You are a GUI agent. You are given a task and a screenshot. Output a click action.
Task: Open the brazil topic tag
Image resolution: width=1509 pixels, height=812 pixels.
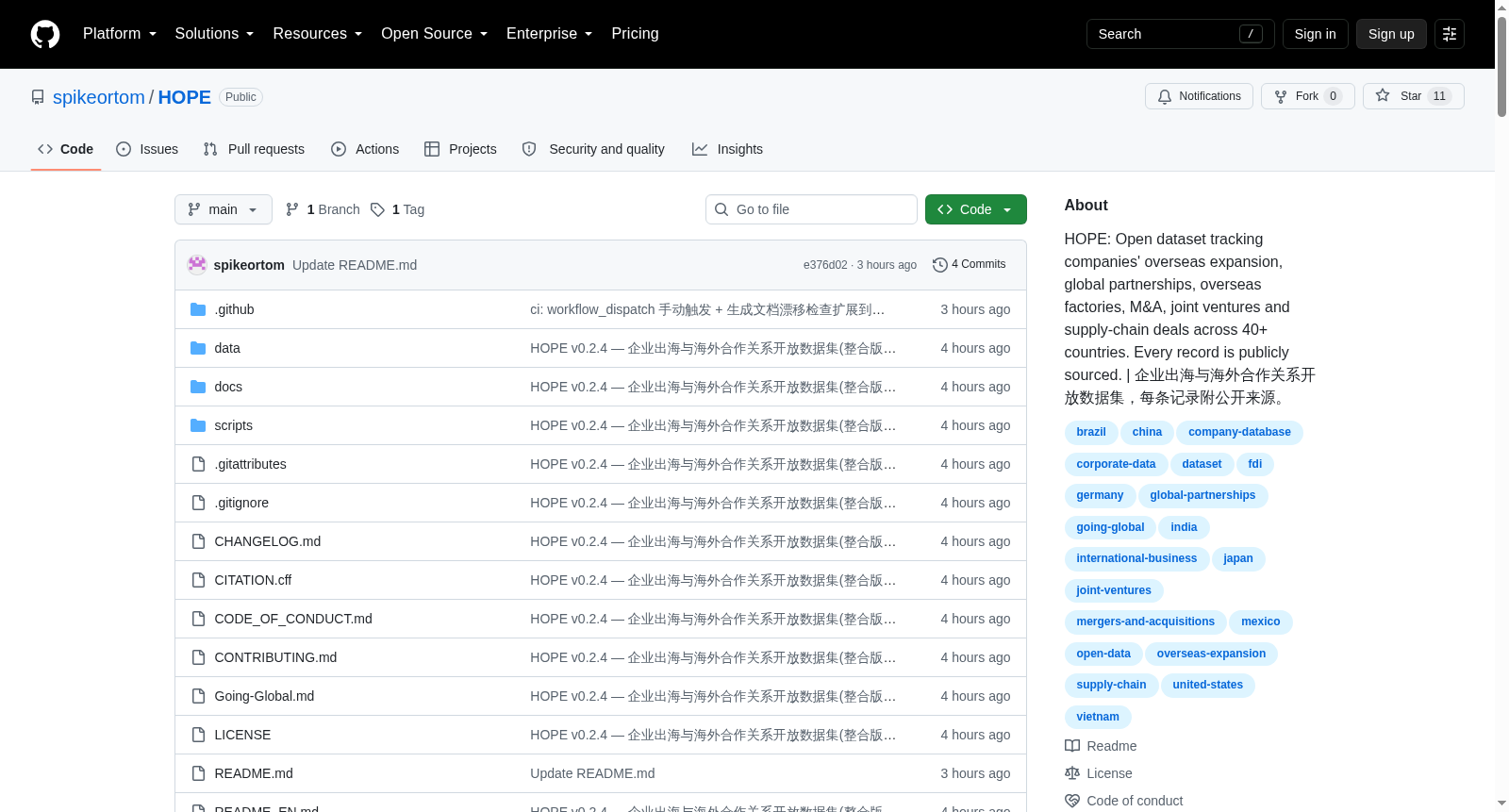pos(1091,433)
